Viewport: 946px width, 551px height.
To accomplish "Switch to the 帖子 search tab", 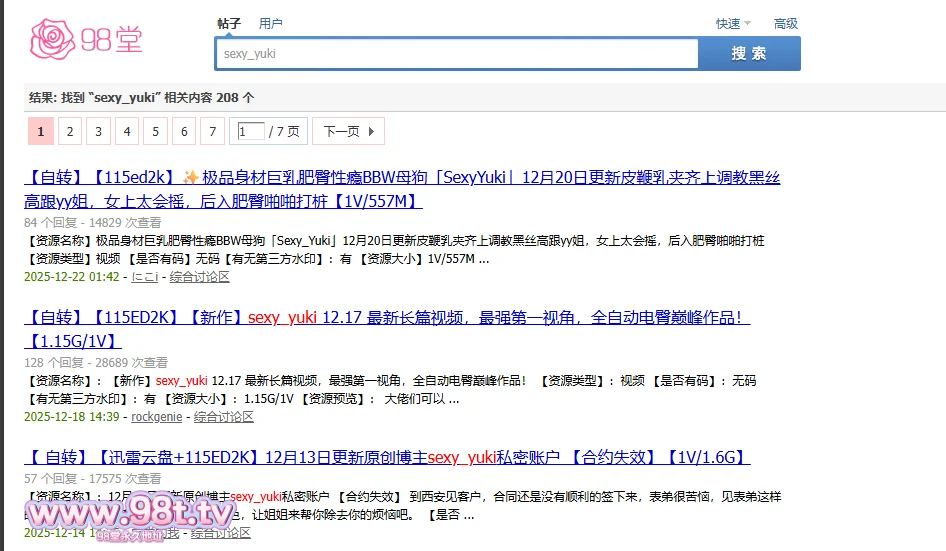I will [229, 23].
